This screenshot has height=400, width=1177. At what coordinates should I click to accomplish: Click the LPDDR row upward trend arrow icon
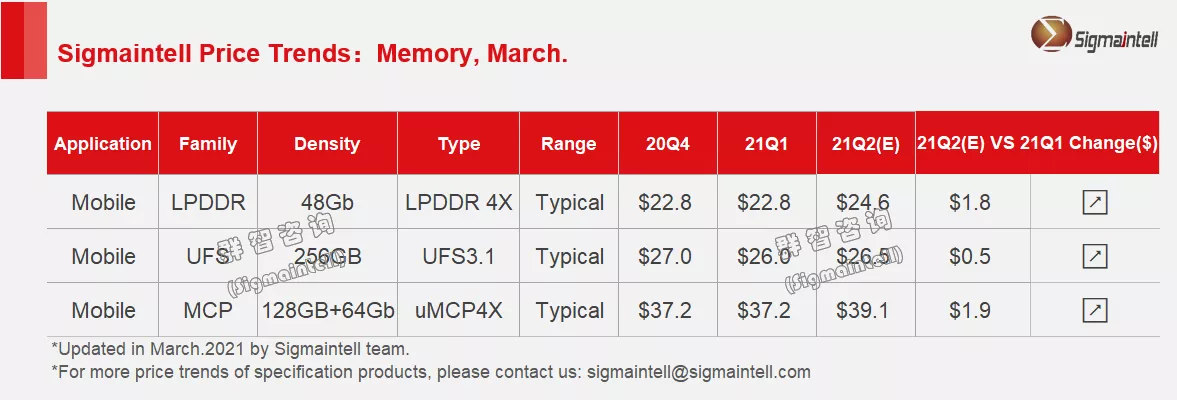point(1095,203)
